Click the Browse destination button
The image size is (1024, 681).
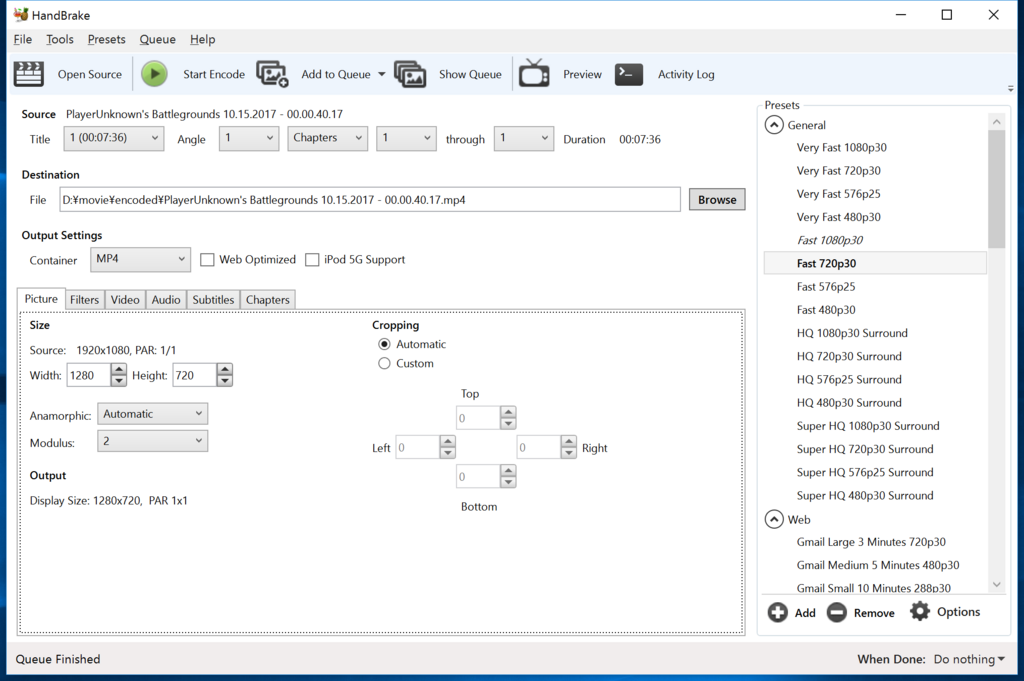click(x=717, y=200)
